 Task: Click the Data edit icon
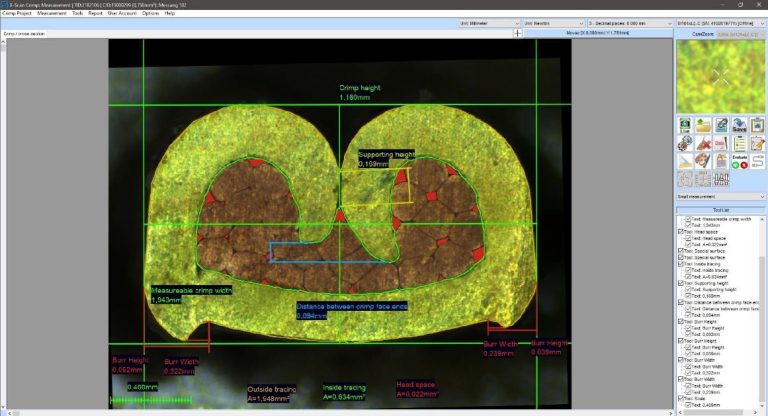click(721, 143)
